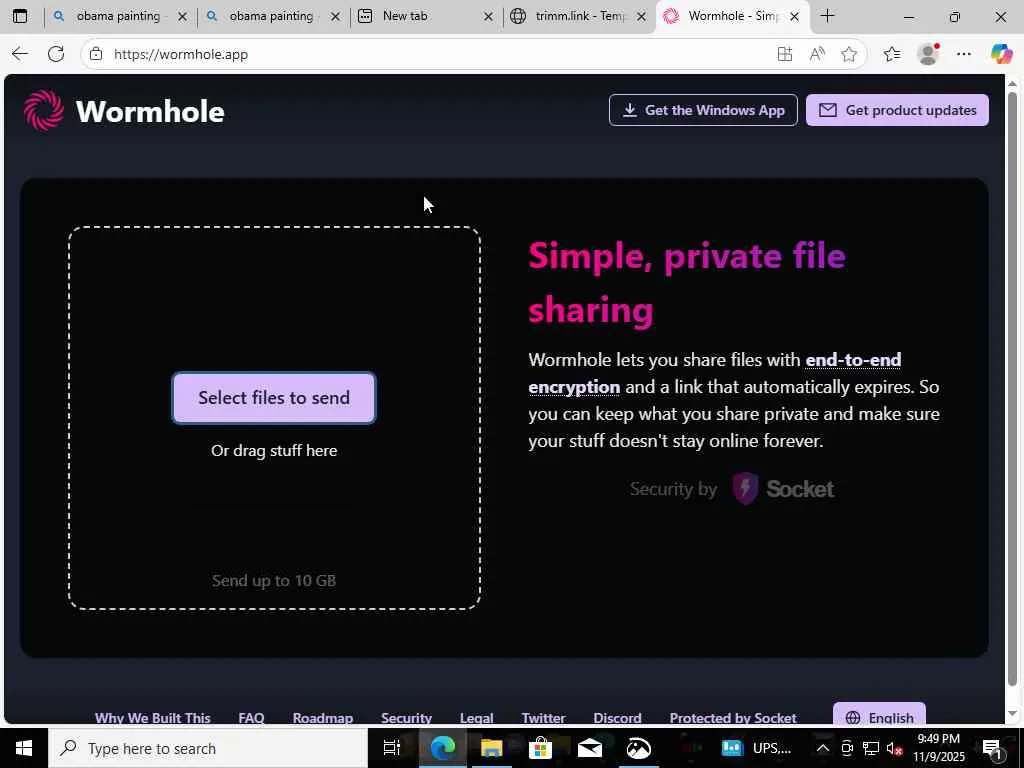Click the Get the Windows App button
1024x768 pixels.
[703, 110]
